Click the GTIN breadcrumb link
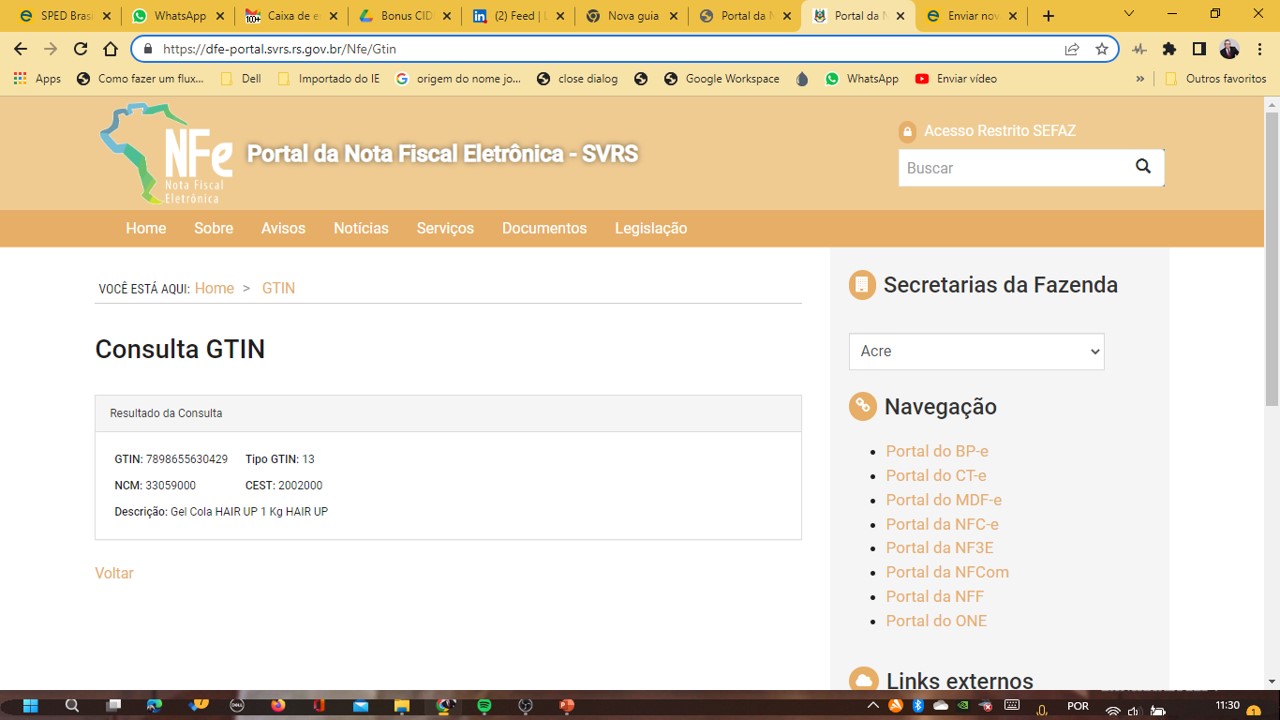This screenshot has width=1280, height=720. [278, 288]
